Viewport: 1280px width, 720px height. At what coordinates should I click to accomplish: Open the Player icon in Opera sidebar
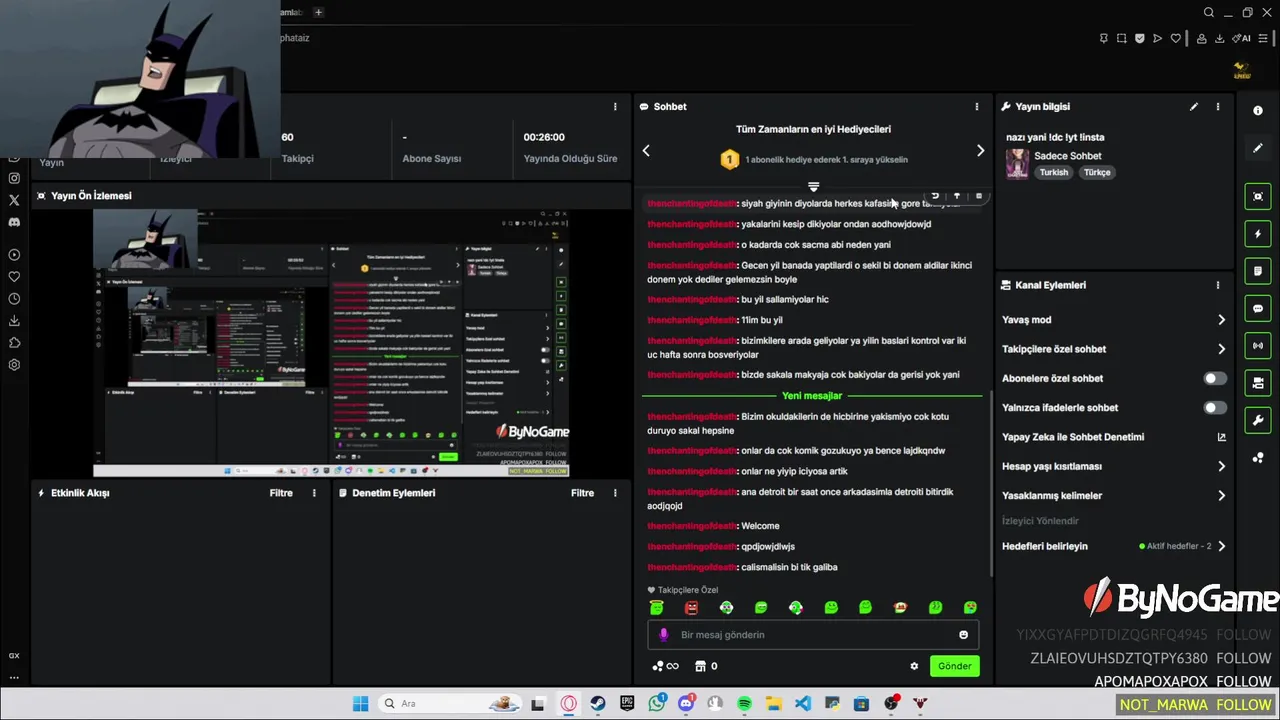point(14,255)
